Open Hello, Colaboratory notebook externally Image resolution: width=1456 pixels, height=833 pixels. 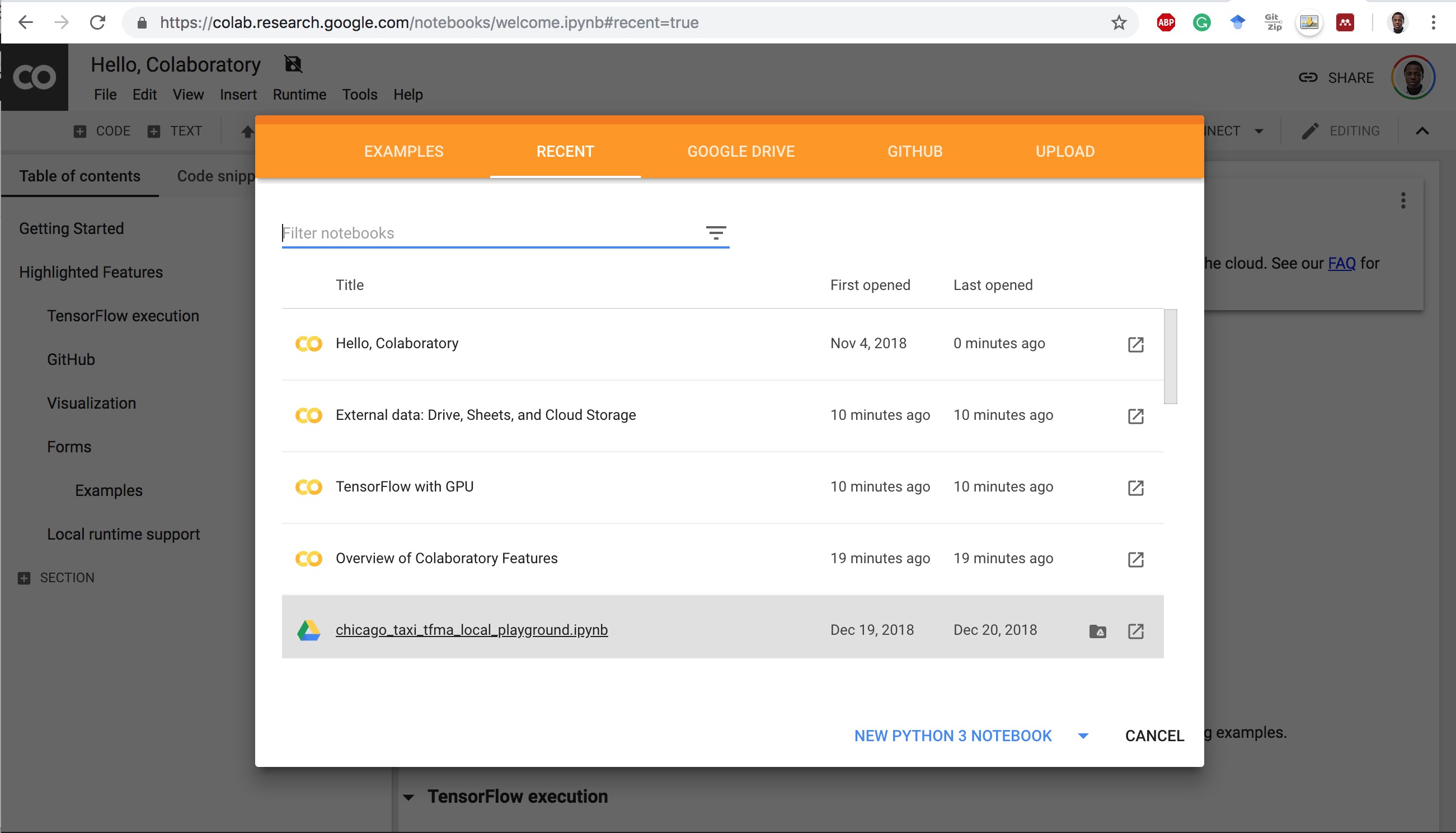click(x=1135, y=344)
